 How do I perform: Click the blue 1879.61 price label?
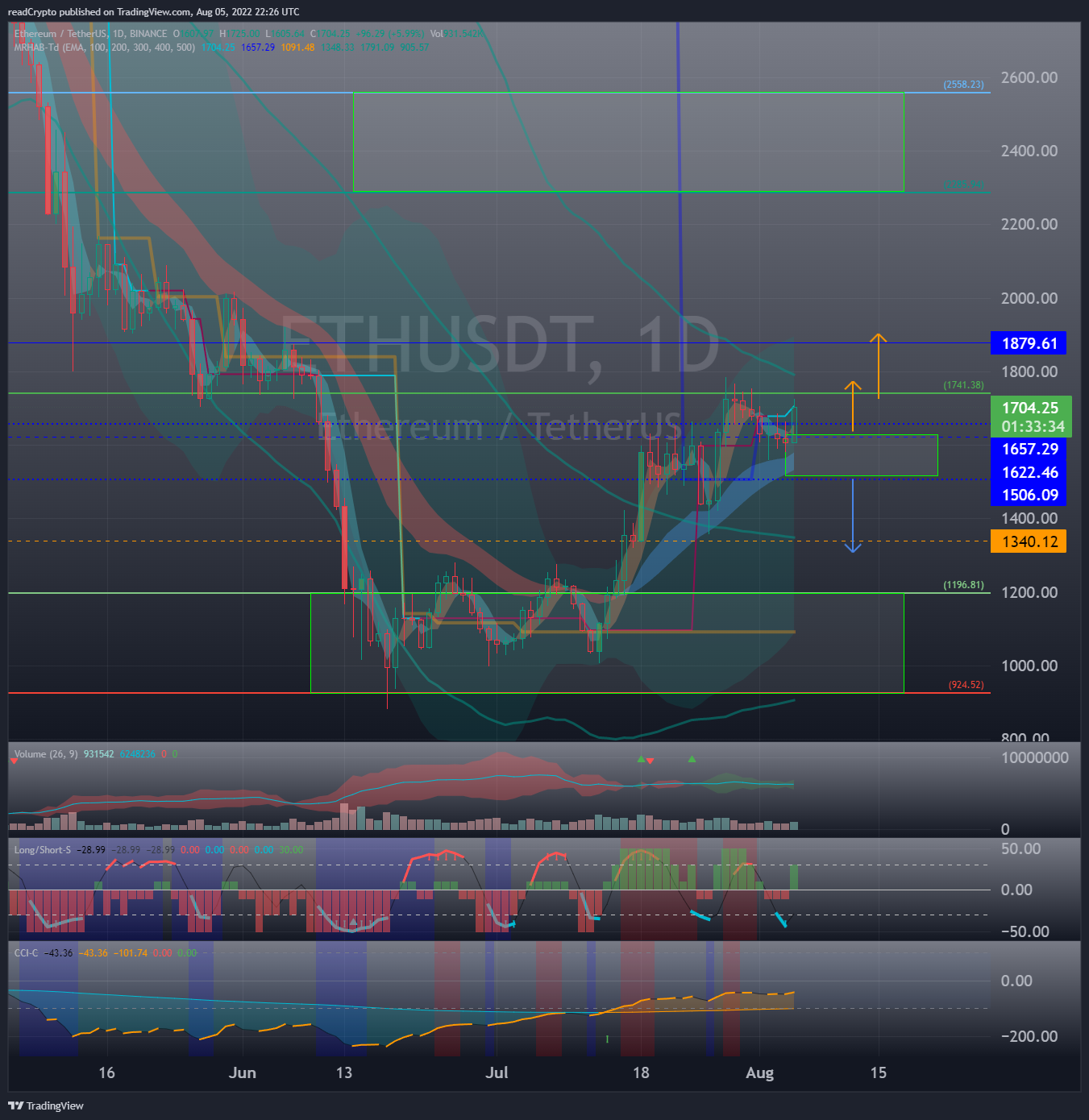pyautogui.click(x=1029, y=343)
